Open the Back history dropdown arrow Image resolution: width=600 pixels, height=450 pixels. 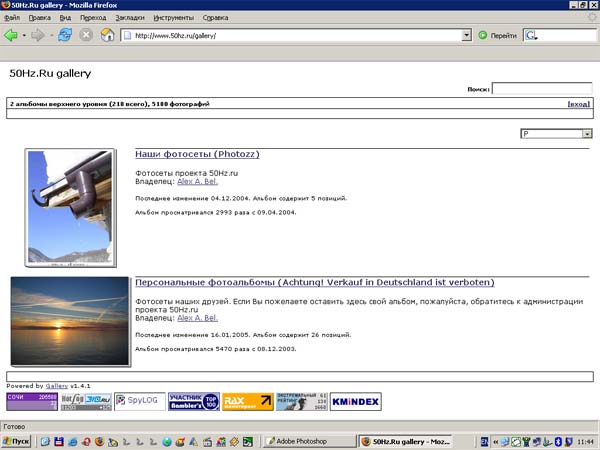(24, 36)
